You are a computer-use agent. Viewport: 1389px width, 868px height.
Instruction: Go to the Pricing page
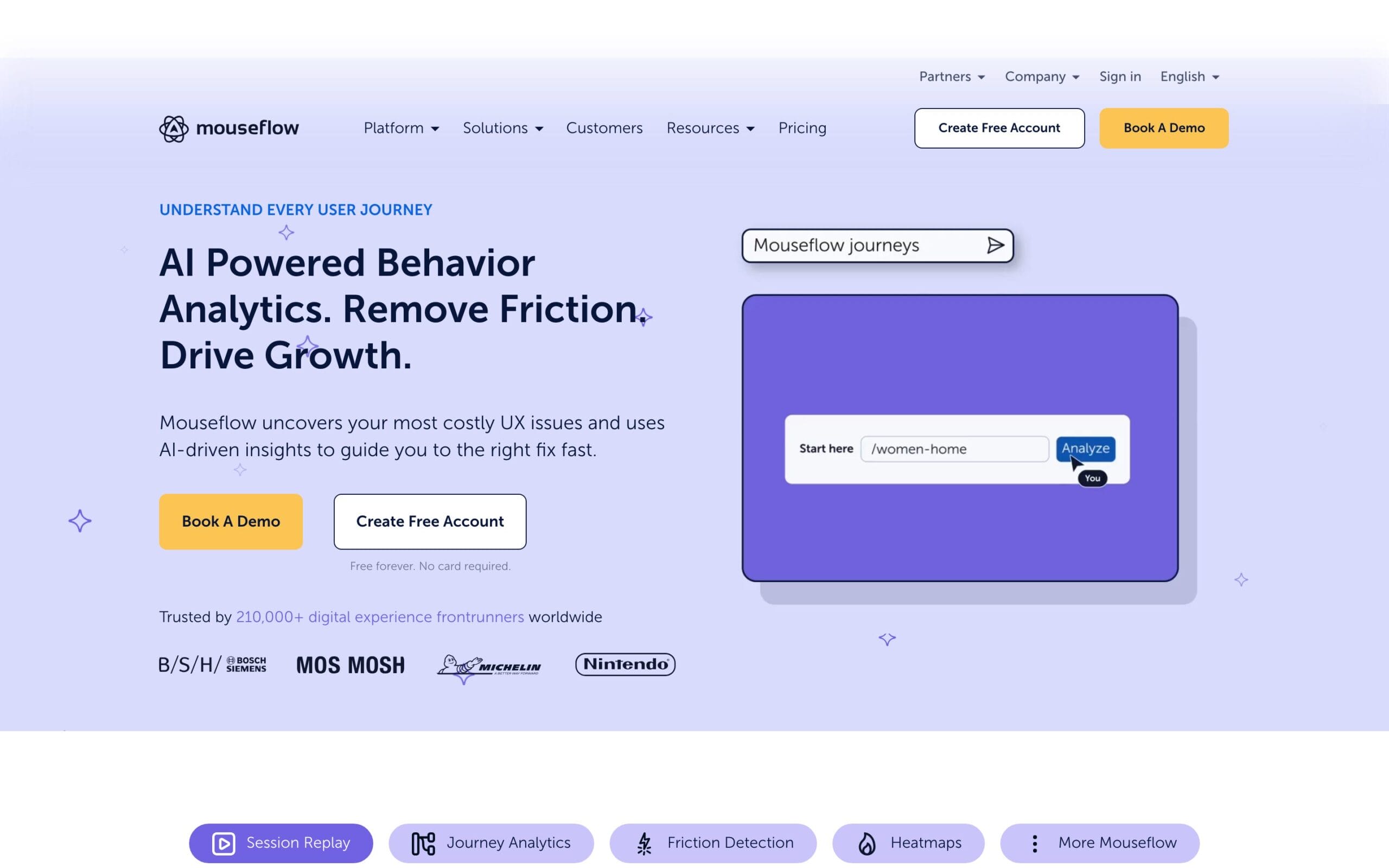[802, 128]
